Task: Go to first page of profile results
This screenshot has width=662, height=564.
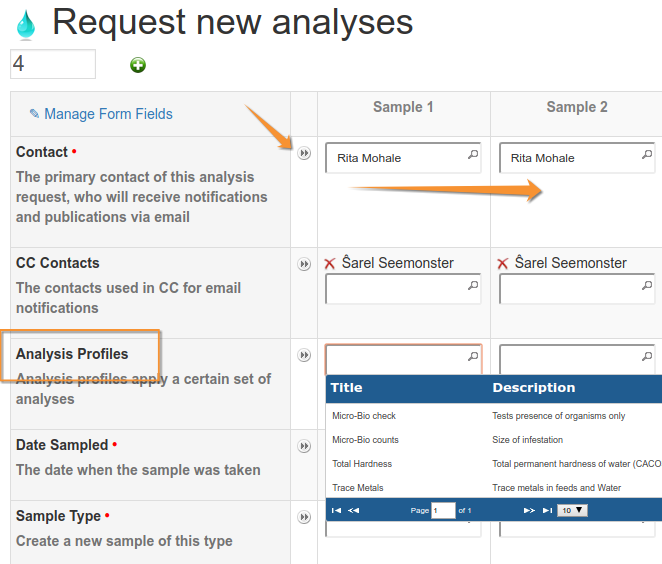Action: (336, 510)
